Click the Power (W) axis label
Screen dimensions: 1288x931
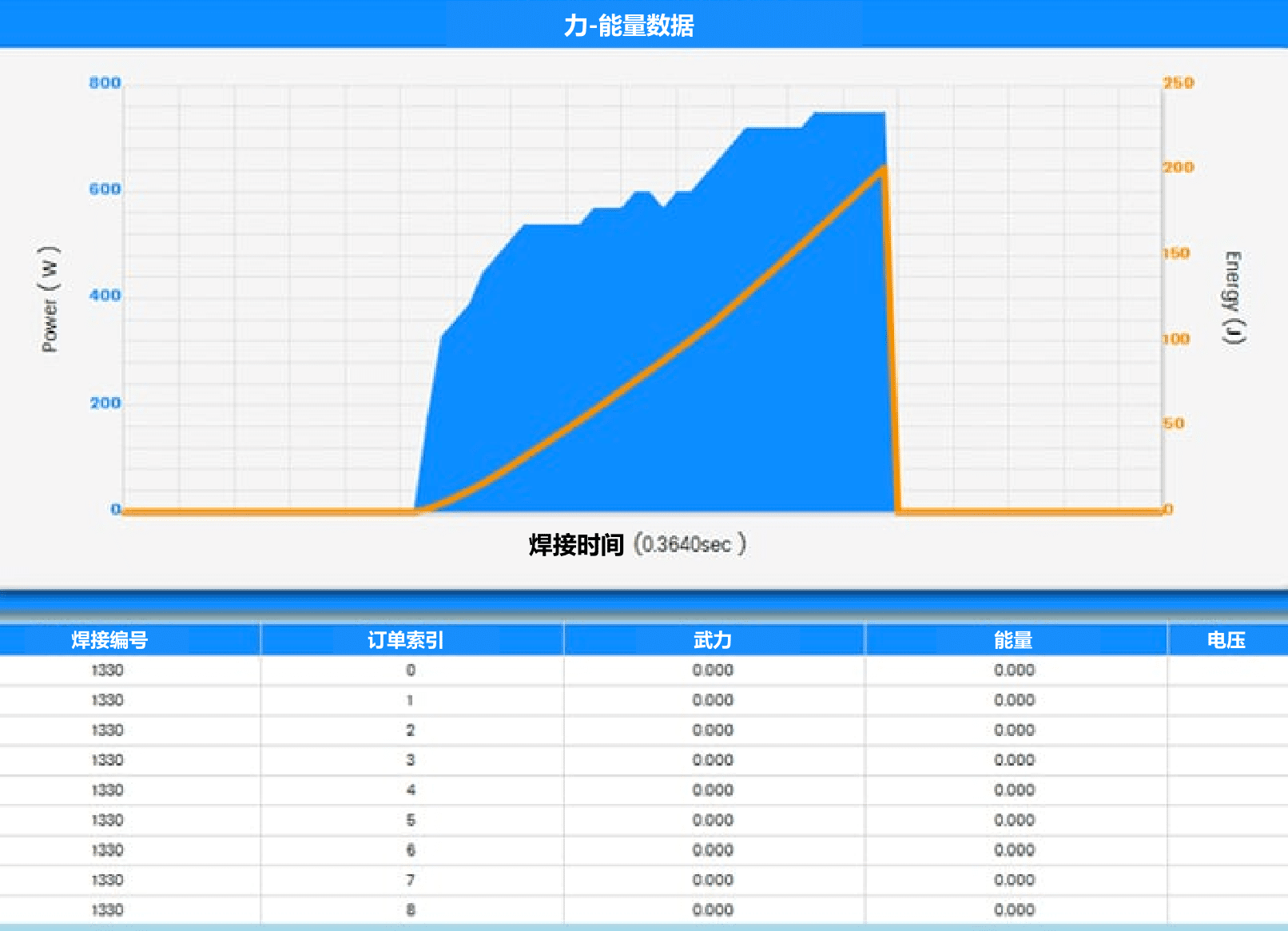click(x=50, y=299)
